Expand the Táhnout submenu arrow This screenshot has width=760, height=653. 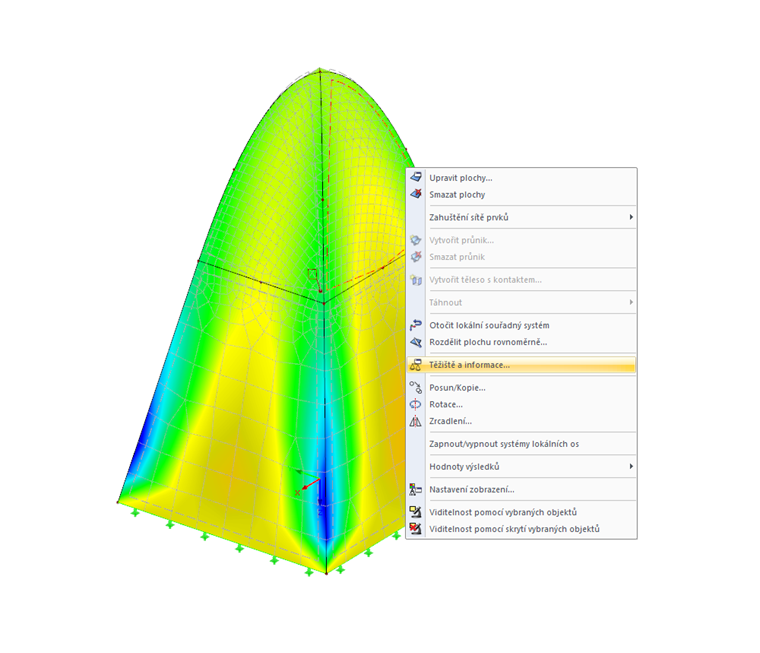coord(631,302)
